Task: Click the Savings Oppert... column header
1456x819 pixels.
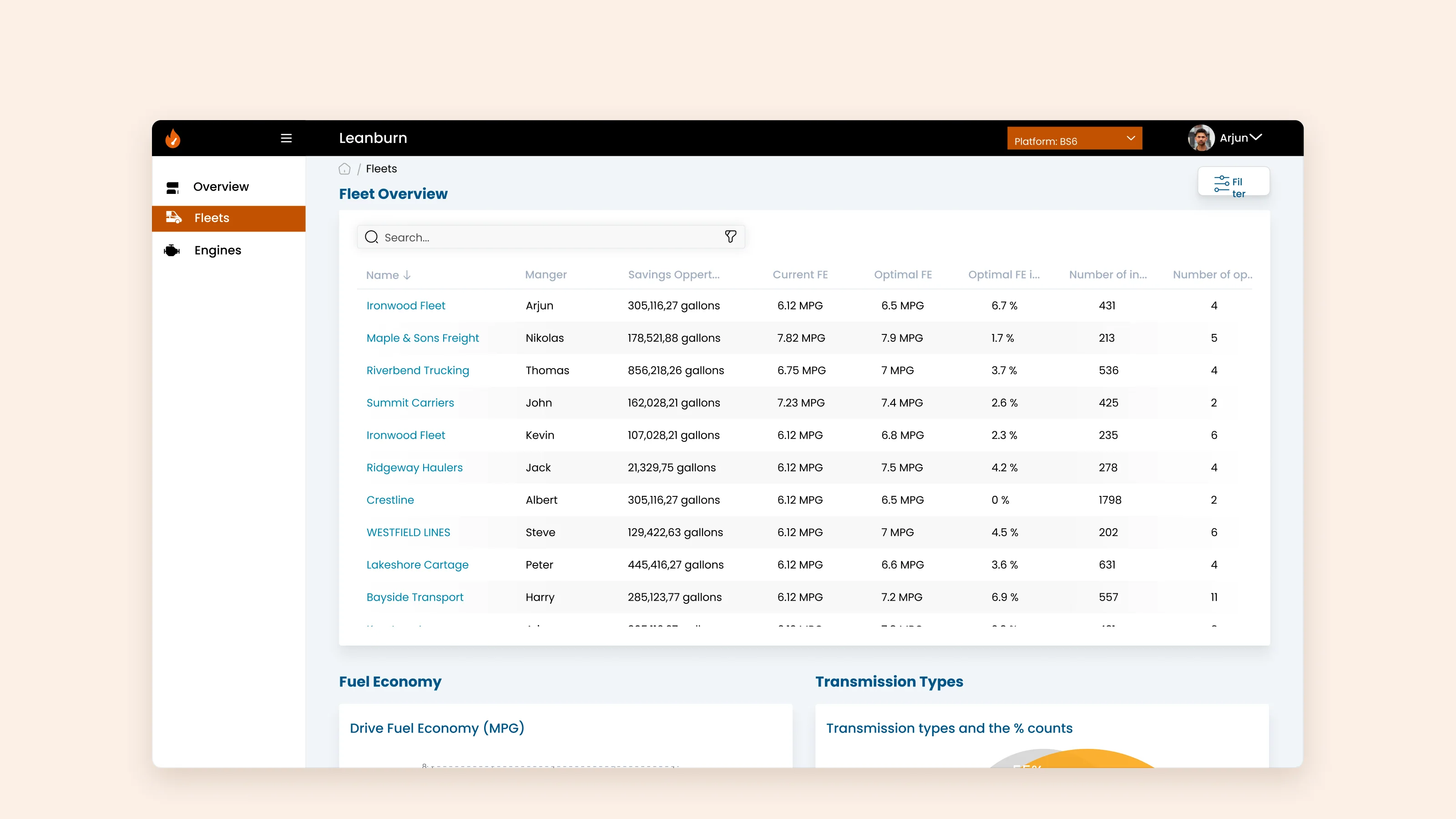Action: 674,275
